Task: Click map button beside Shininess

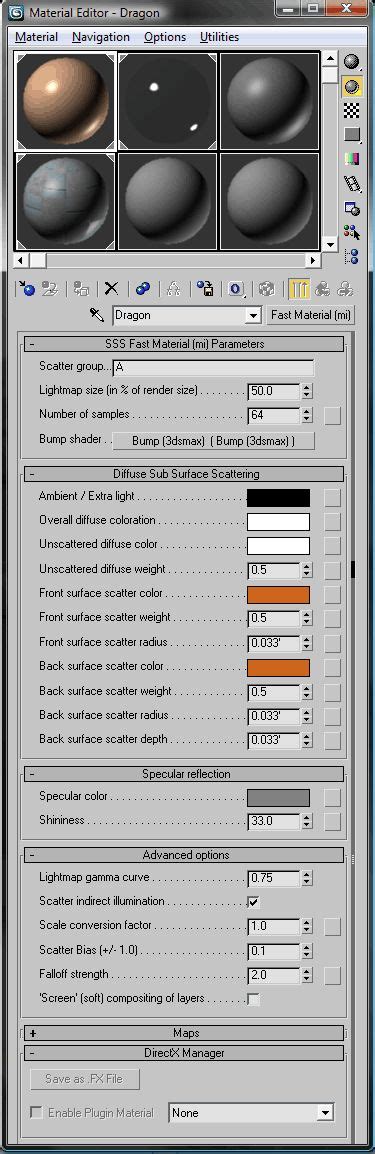Action: 332,821
